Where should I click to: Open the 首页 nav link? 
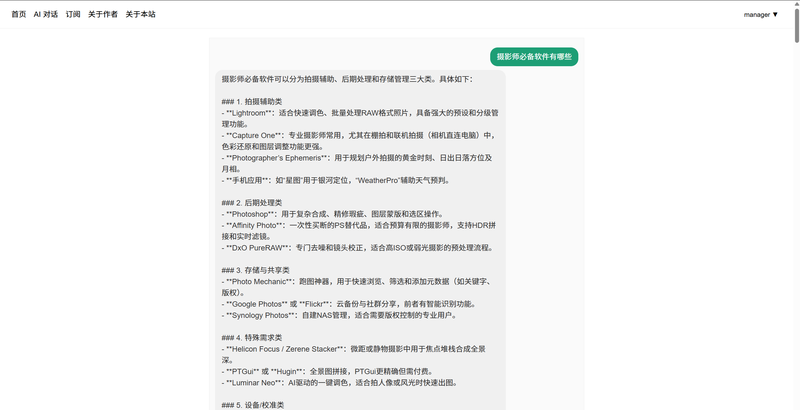19,14
